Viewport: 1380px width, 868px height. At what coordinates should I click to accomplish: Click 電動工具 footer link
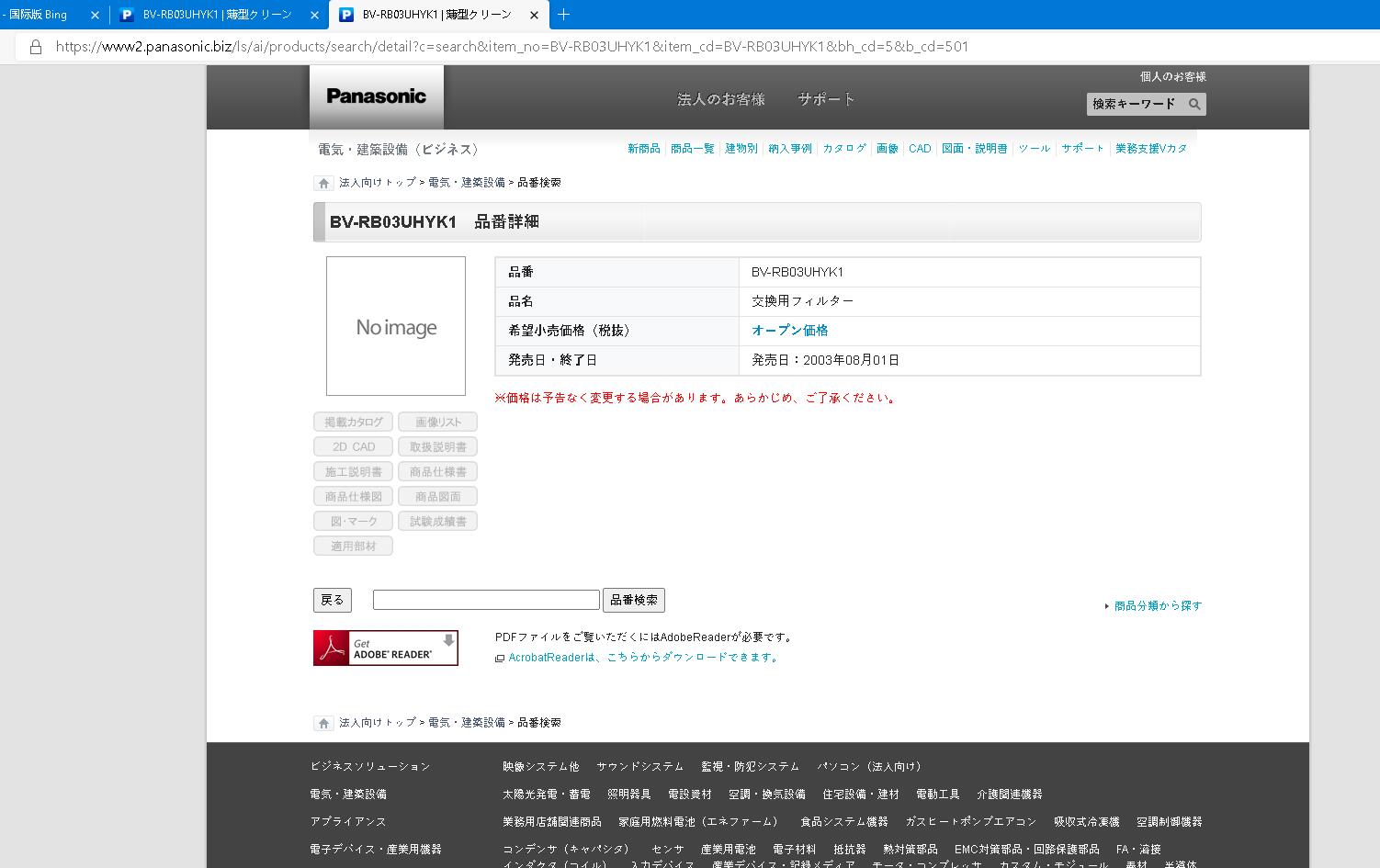coord(938,795)
